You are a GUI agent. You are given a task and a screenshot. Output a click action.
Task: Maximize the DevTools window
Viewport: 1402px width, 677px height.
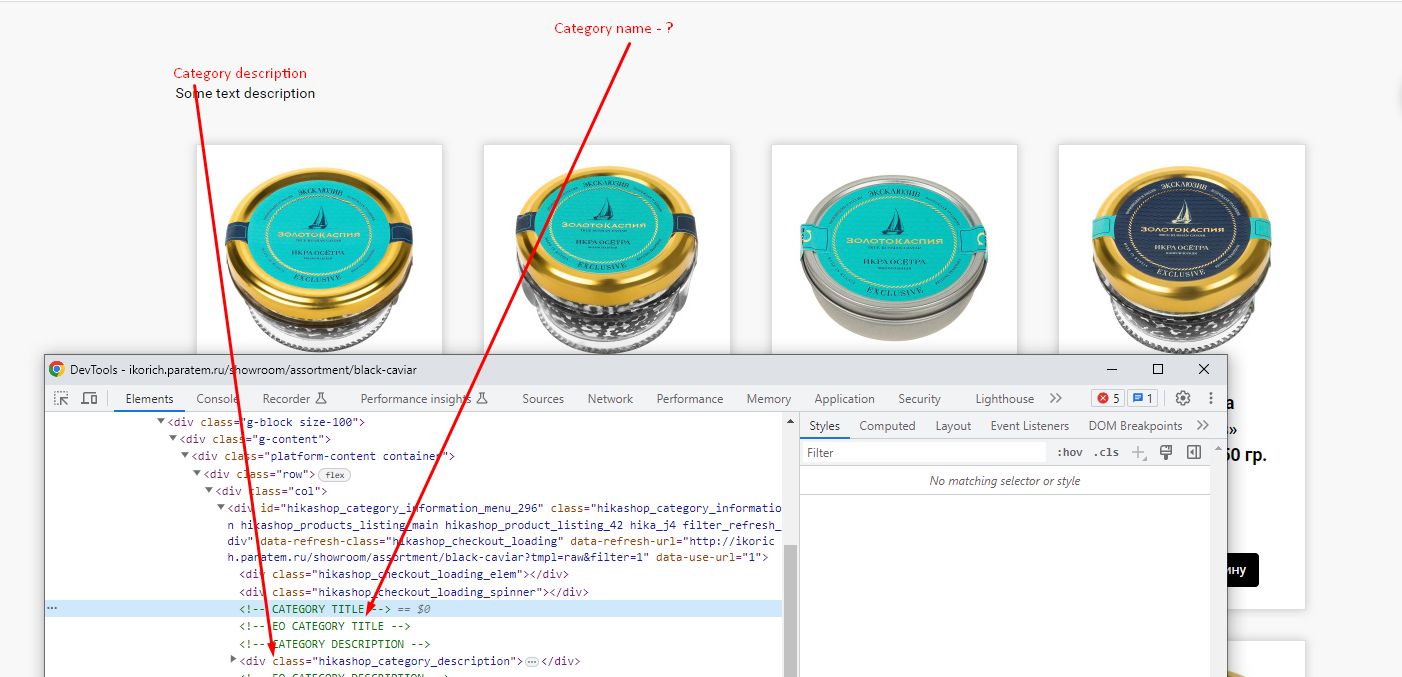[x=1157, y=369]
